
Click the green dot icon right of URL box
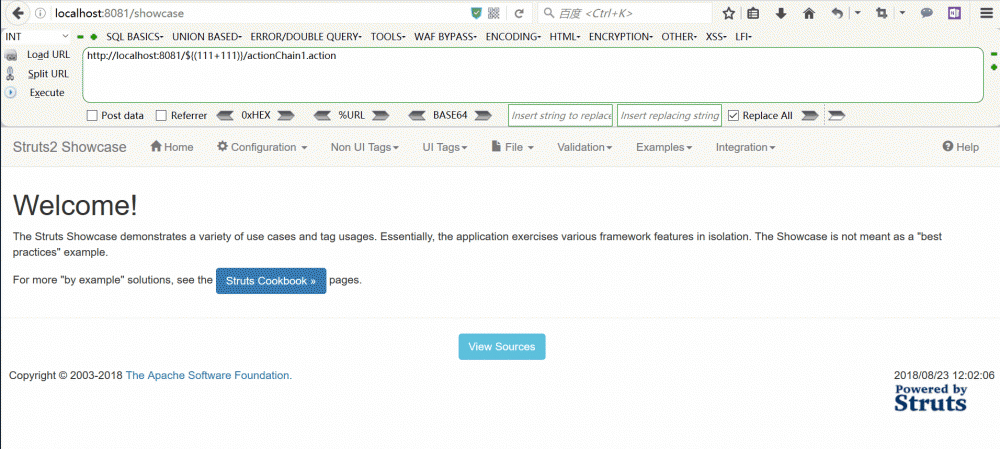tap(993, 67)
